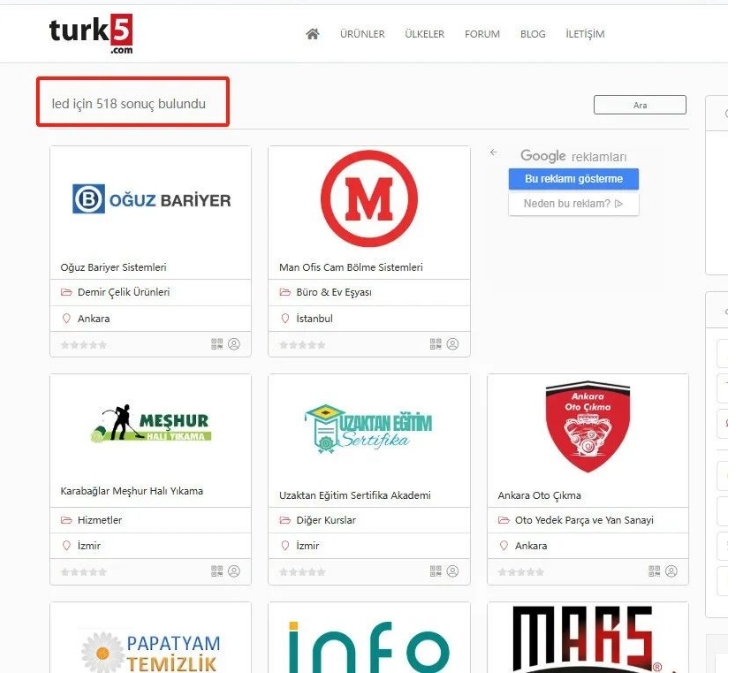Open the MARS logo card thumbnail
Screen dimensions: 742x673
pos(588,639)
